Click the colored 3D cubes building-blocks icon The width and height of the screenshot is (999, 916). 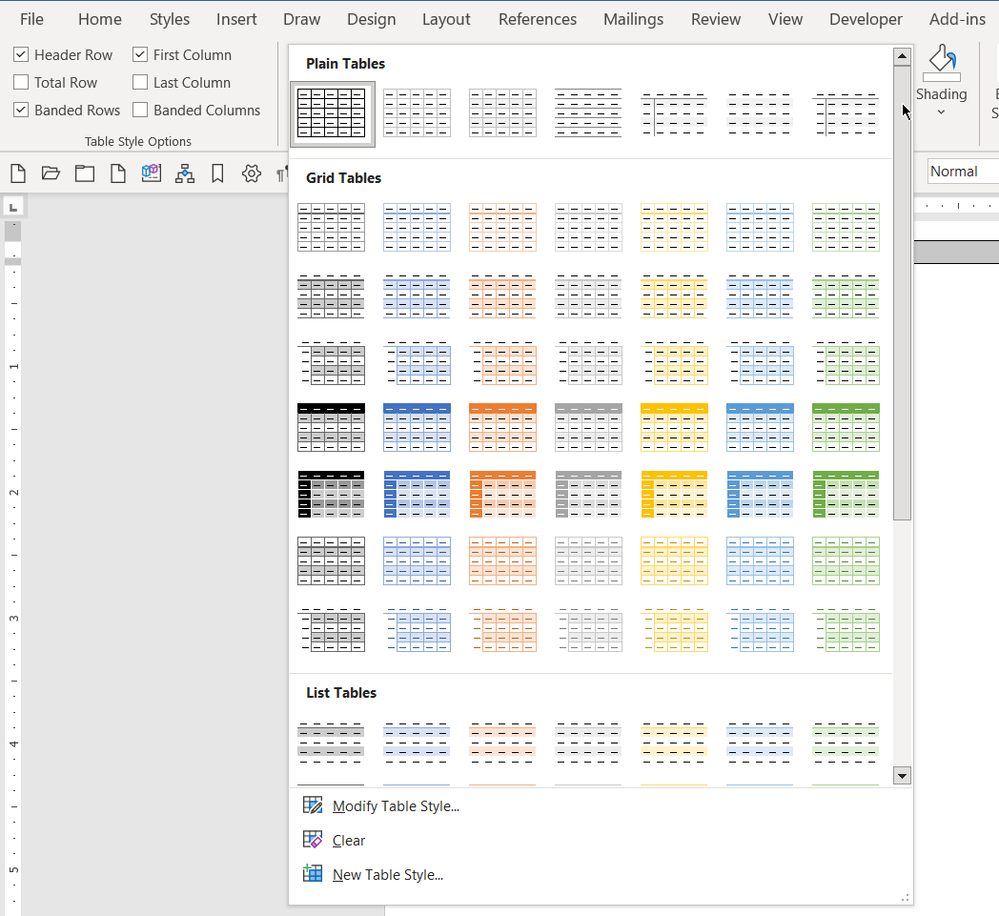(151, 173)
